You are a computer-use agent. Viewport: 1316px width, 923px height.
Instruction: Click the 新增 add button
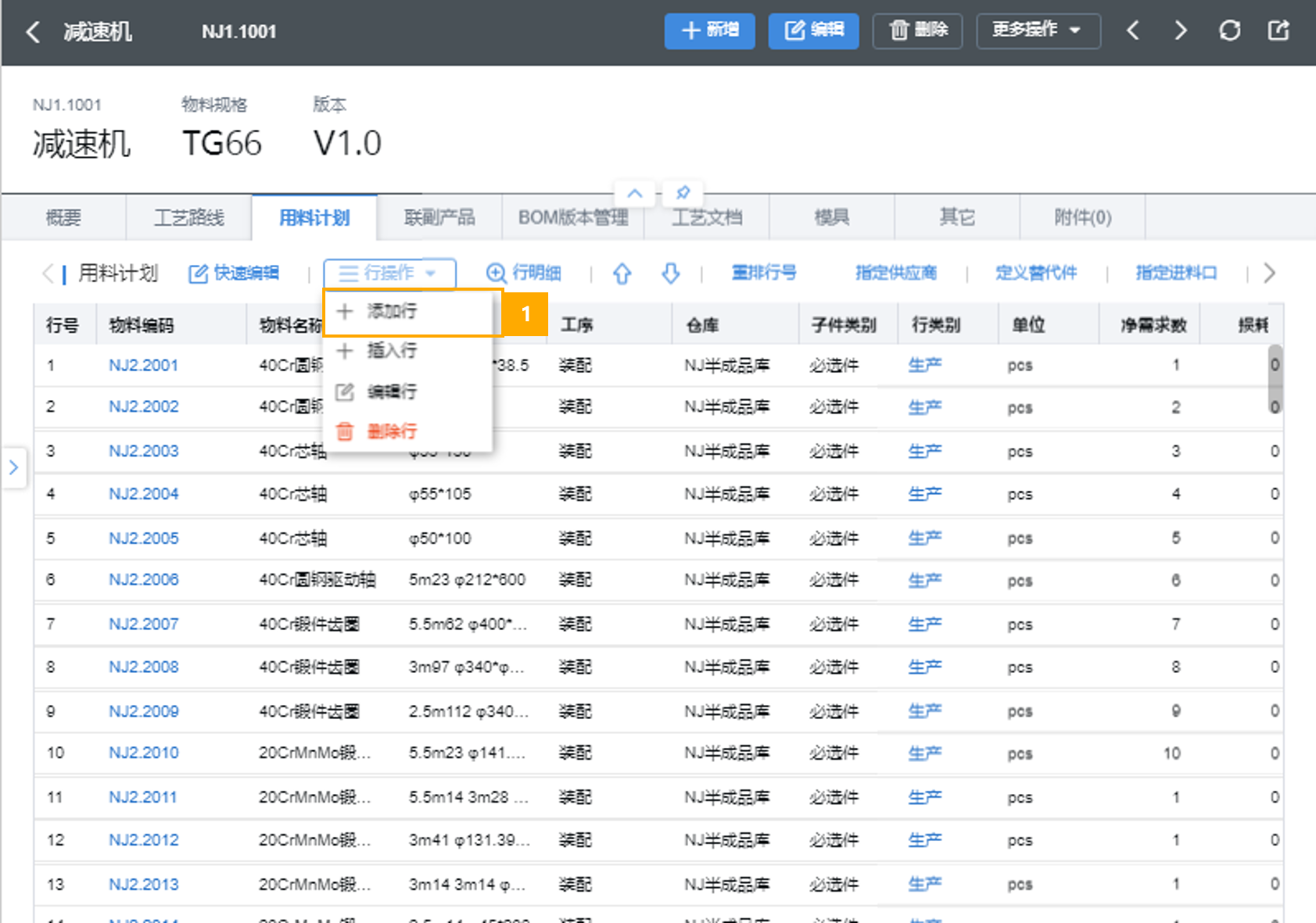[x=709, y=31]
